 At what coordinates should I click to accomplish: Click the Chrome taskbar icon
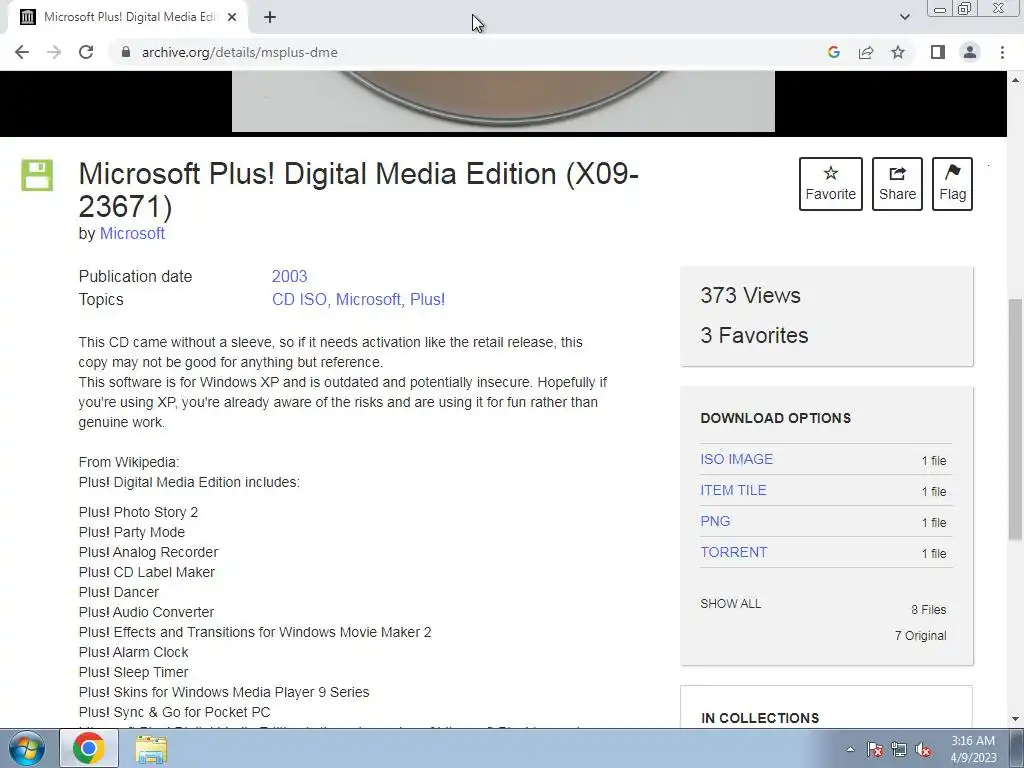[x=89, y=748]
